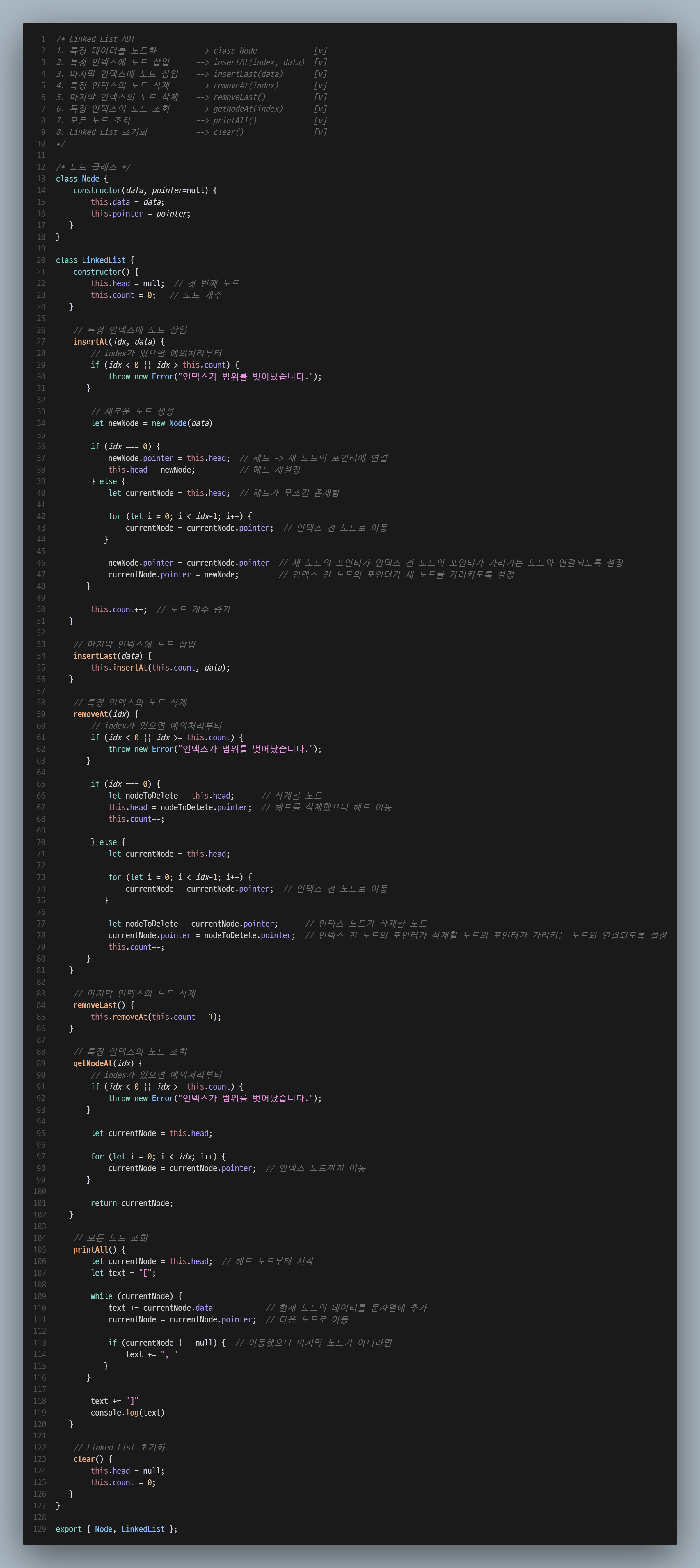Click 'removeAt(idx) {' method header
Image resolution: width=700 pixels, height=1568 pixels.
tap(106, 715)
